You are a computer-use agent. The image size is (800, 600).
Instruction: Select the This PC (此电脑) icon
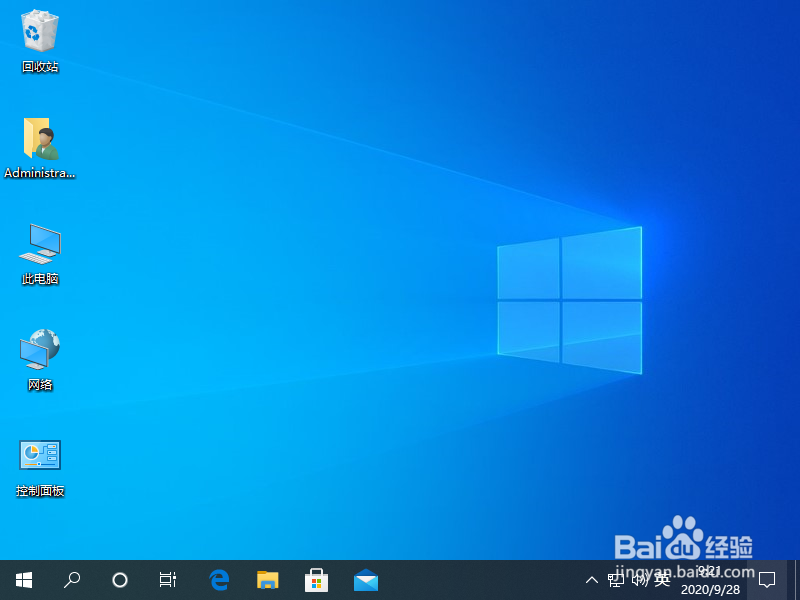coord(40,254)
